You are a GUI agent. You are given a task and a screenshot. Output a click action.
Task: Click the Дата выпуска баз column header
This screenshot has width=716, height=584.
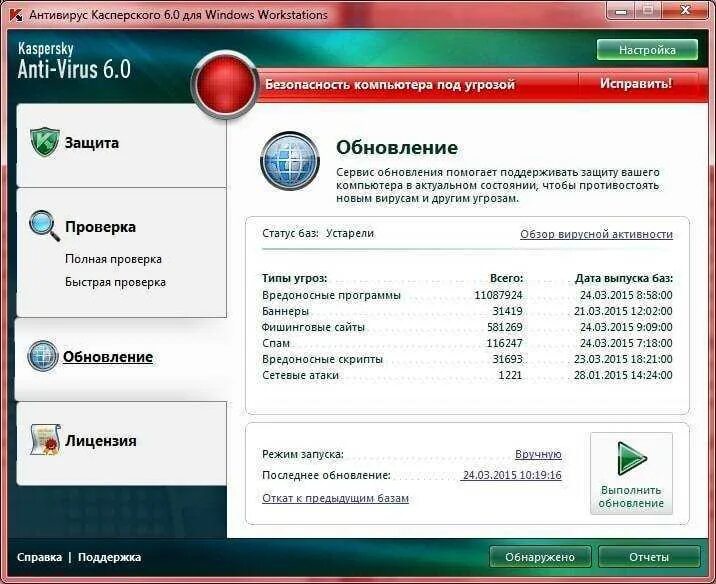(x=624, y=278)
